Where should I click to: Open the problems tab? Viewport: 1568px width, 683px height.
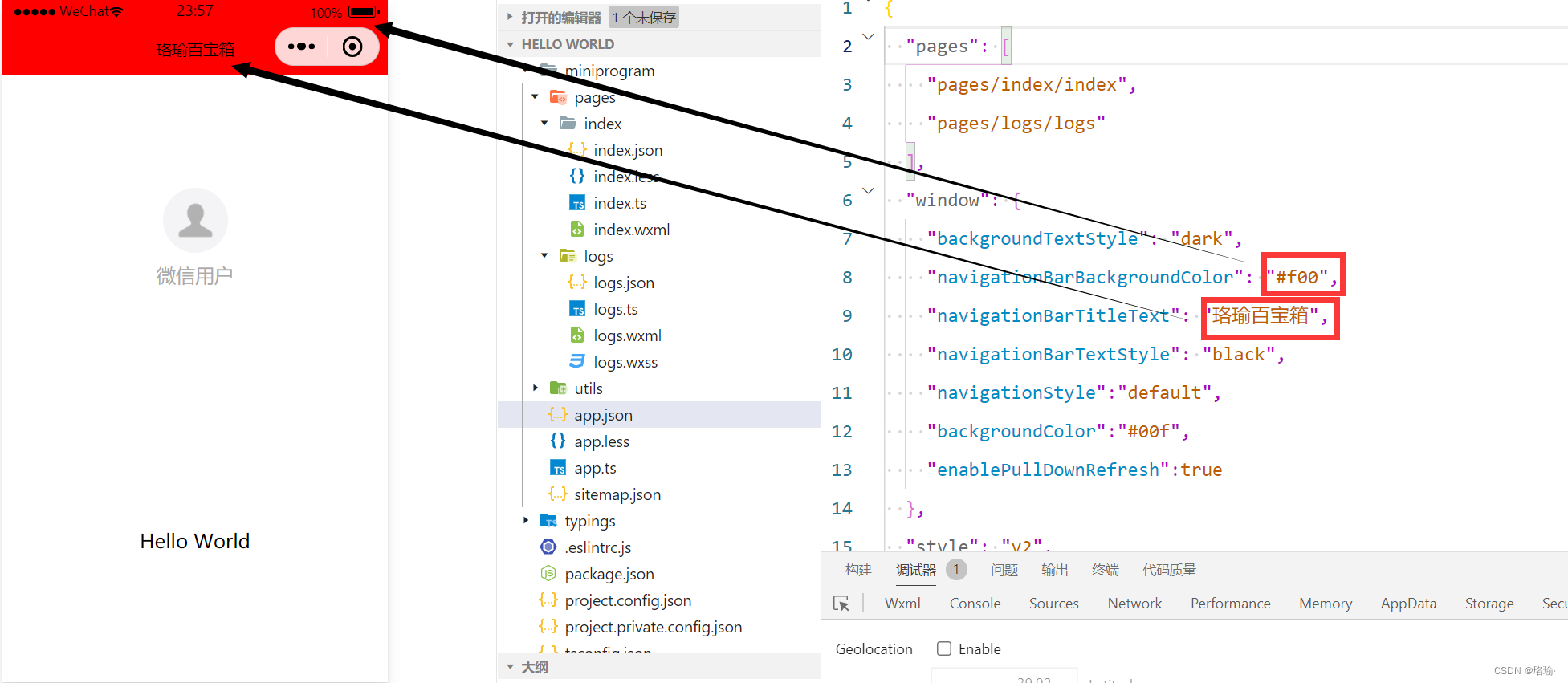click(1004, 570)
